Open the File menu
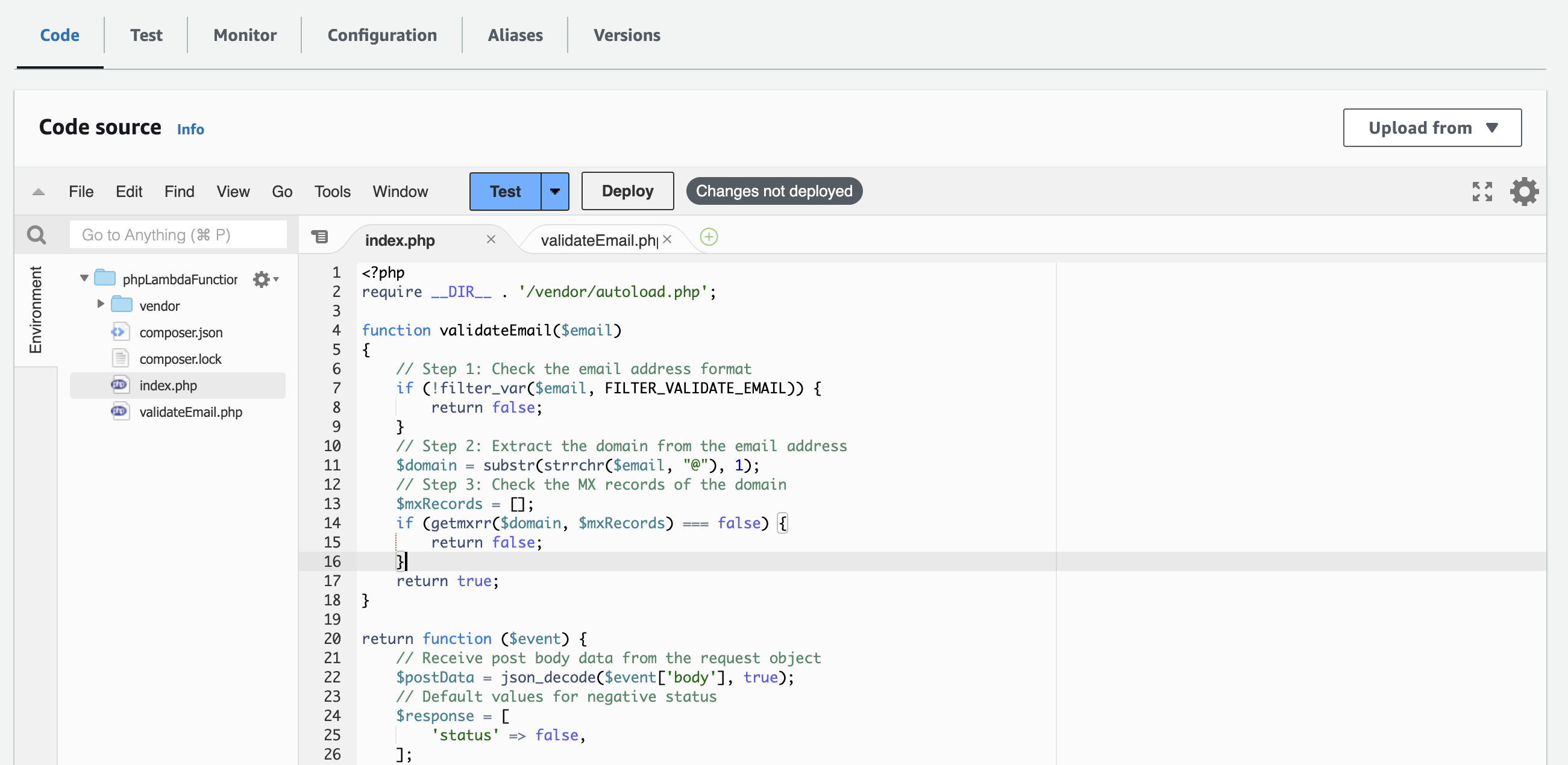Viewport: 1568px width, 765px height. point(81,192)
